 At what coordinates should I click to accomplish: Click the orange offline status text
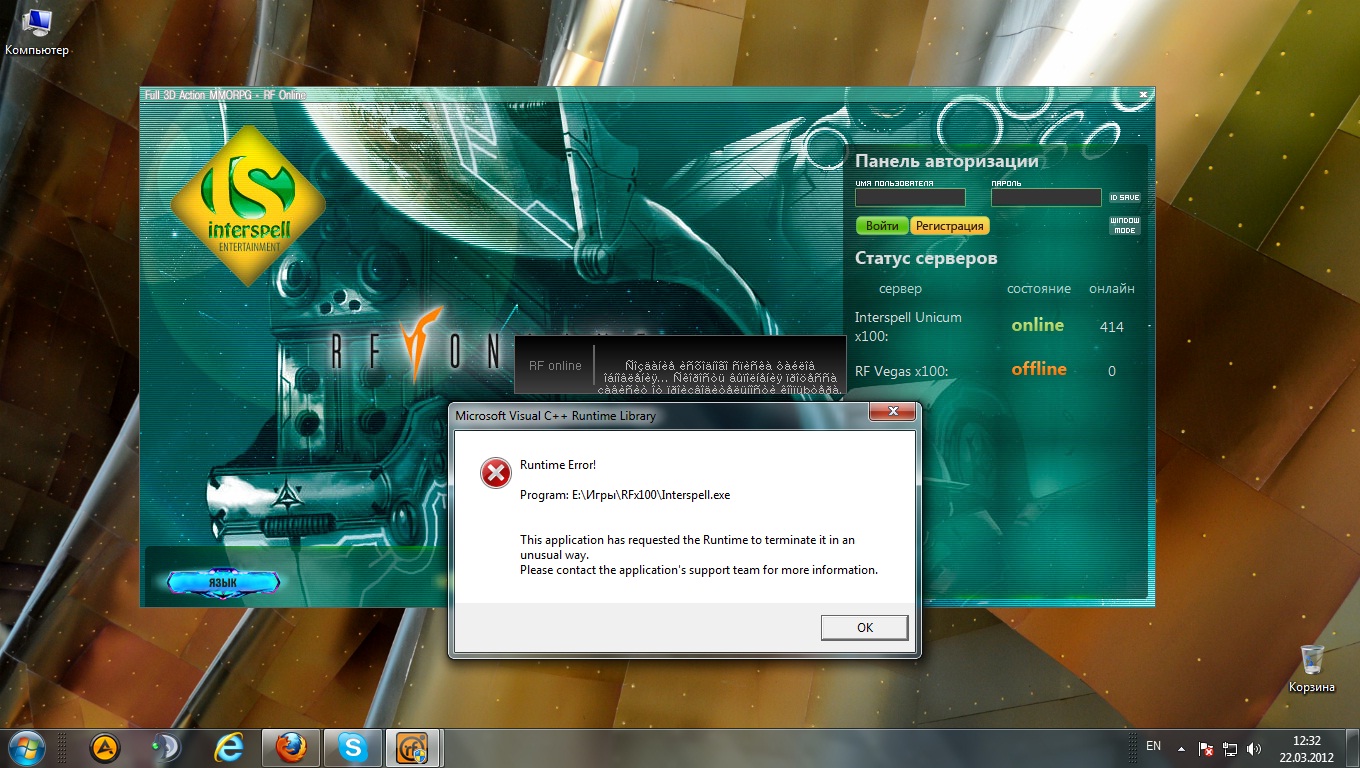[1039, 369]
